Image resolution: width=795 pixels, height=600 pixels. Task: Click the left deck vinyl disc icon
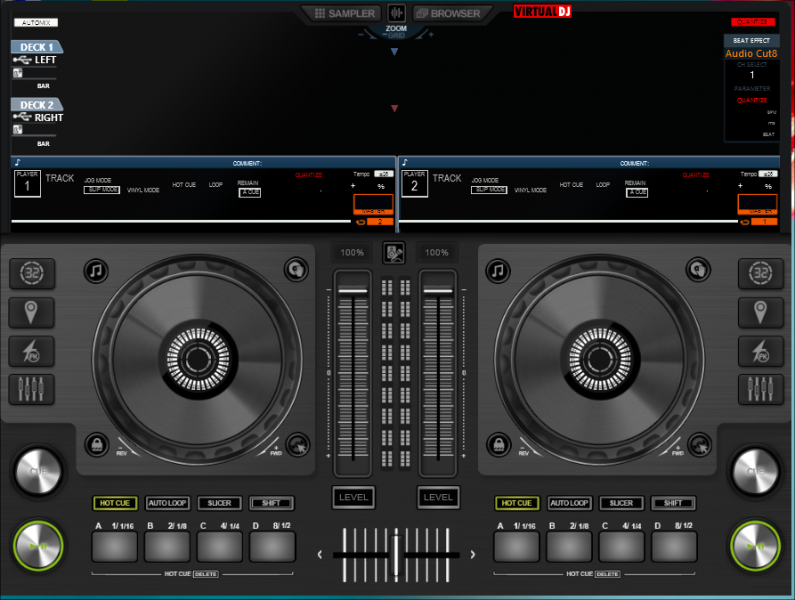[296, 269]
